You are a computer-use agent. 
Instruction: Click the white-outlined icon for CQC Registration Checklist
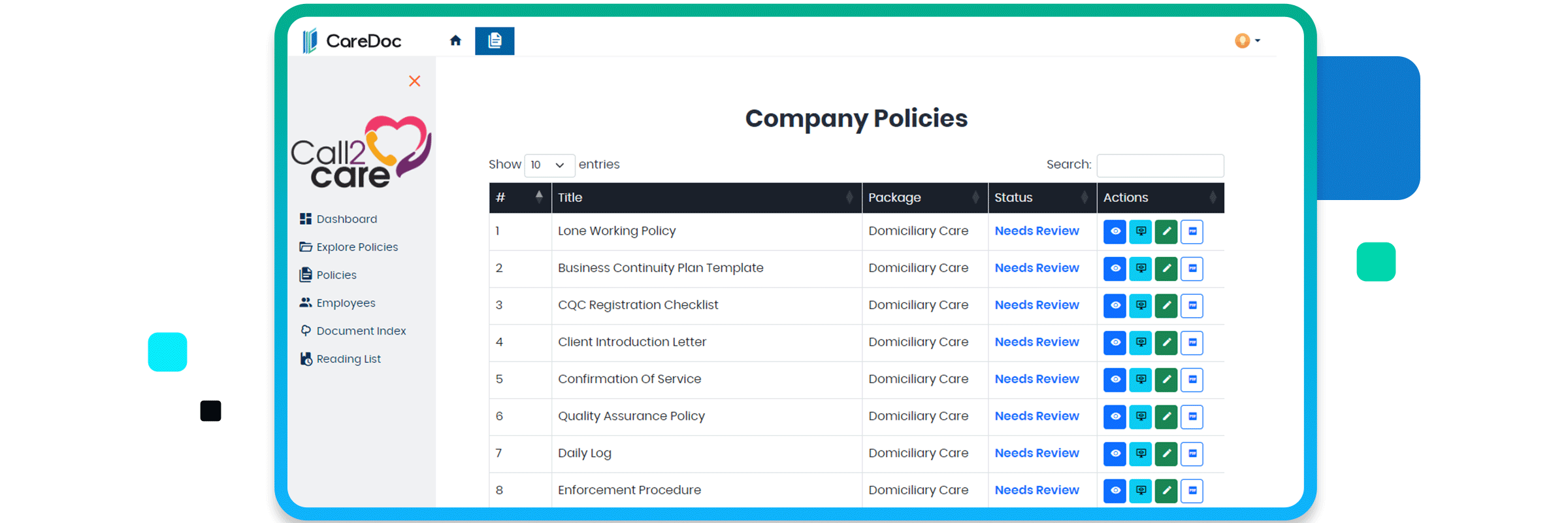point(1192,305)
